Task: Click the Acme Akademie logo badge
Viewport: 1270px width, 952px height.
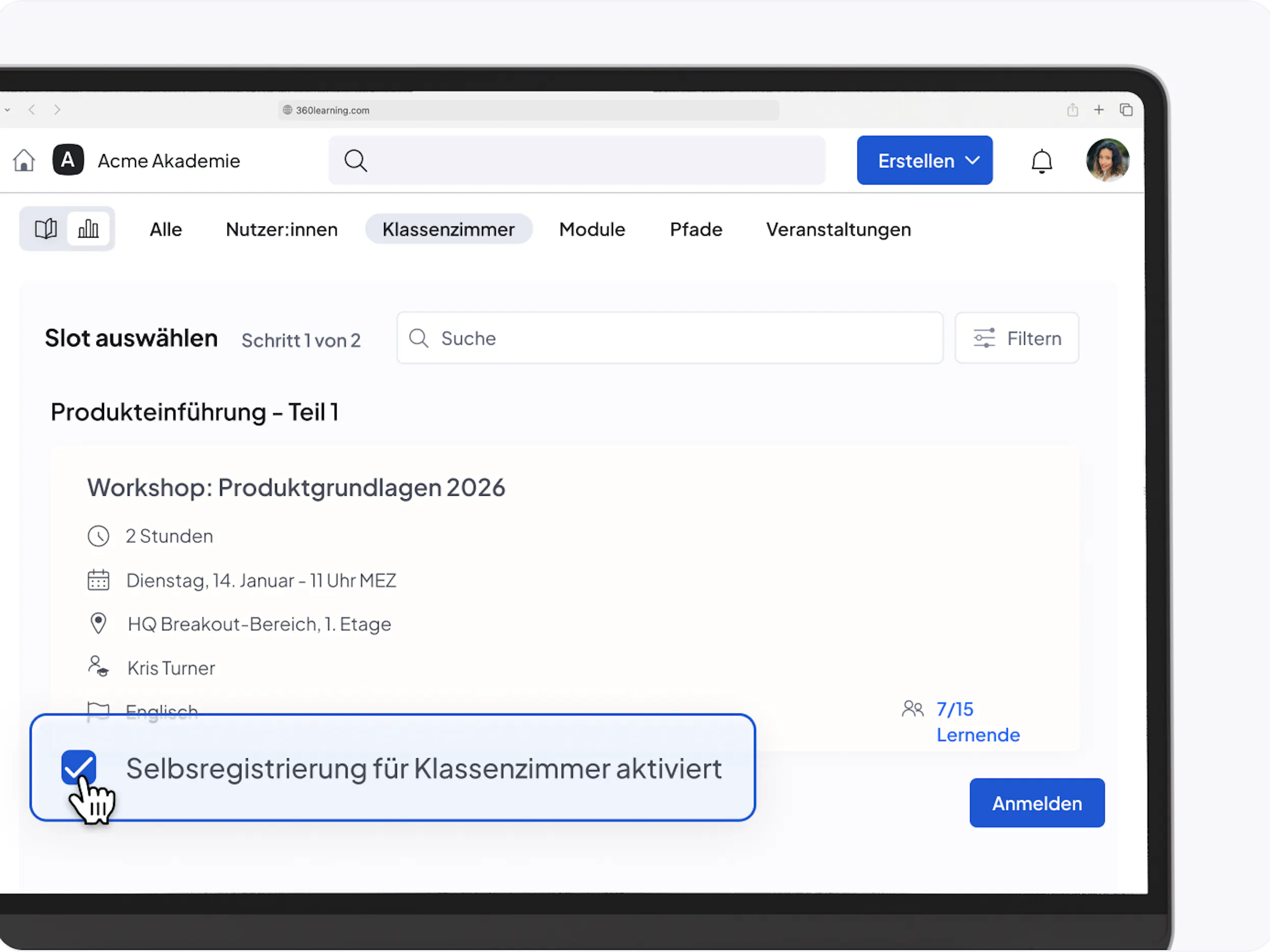Action: (x=68, y=160)
